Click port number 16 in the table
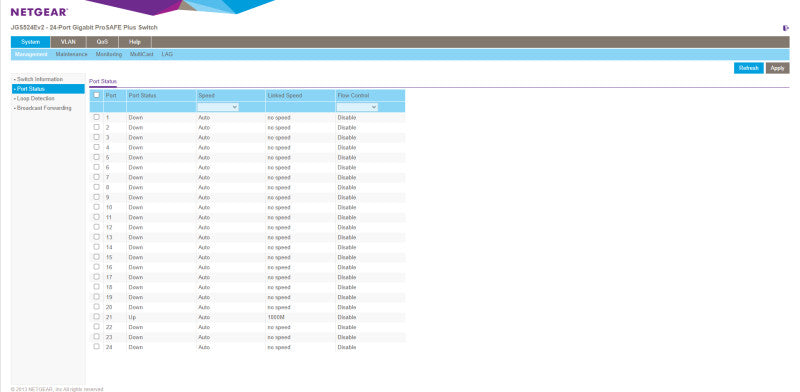800x392 pixels. 109,267
